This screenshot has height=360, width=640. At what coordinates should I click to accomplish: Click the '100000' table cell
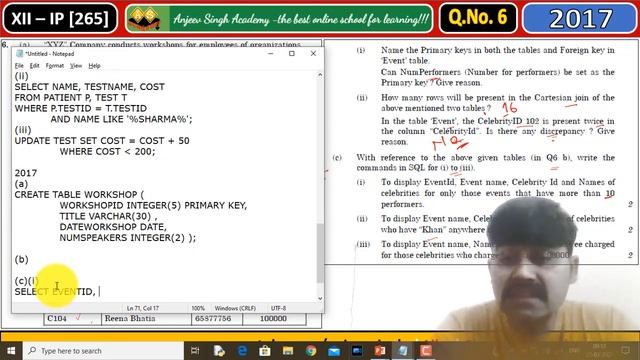point(273,318)
